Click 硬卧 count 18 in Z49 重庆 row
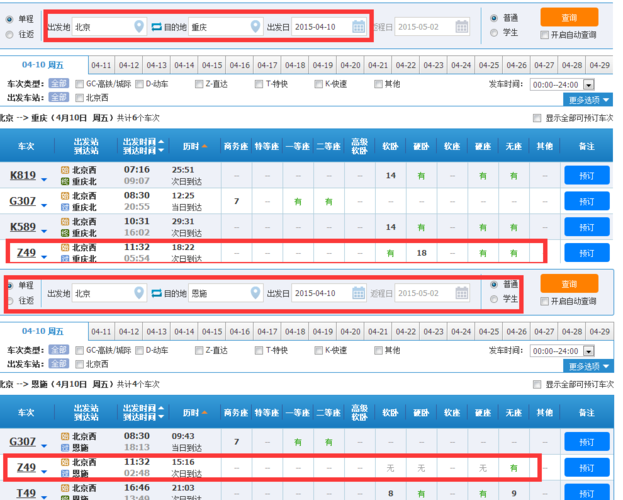Image resolution: width=623 pixels, height=500 pixels. (x=422, y=253)
